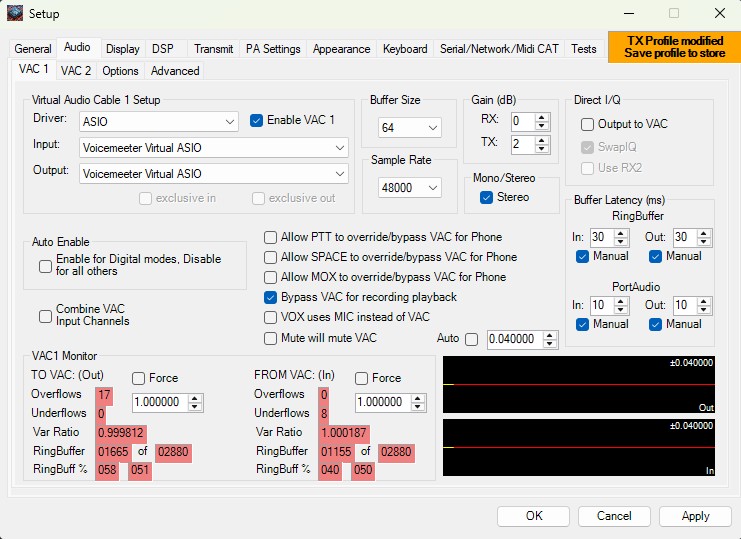Image resolution: width=741 pixels, height=539 pixels.
Task: Increase the RX gain spinner value
Action: point(542,116)
